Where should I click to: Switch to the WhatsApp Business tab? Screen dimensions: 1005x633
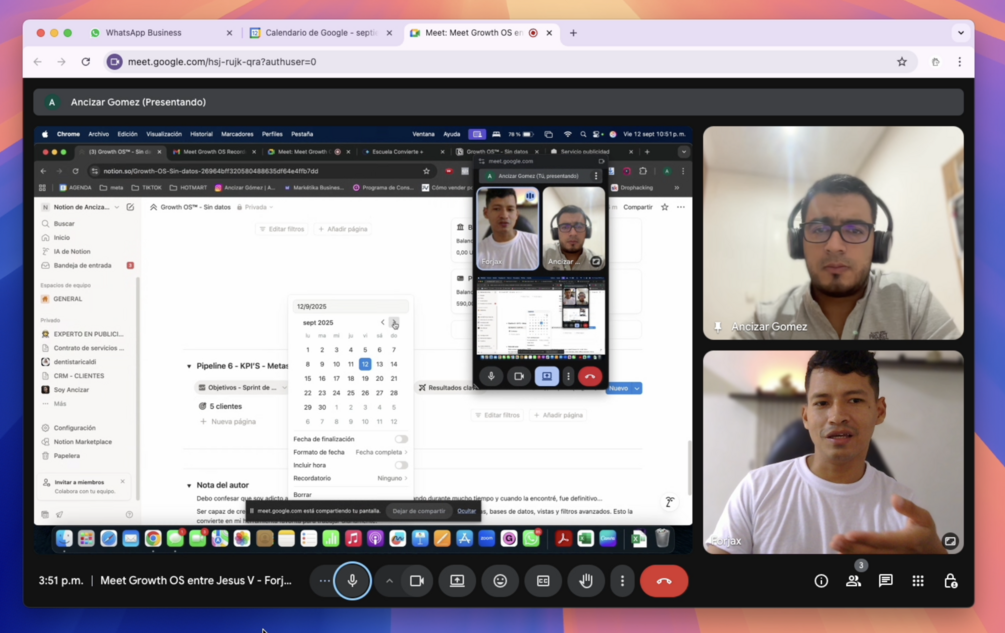click(144, 33)
